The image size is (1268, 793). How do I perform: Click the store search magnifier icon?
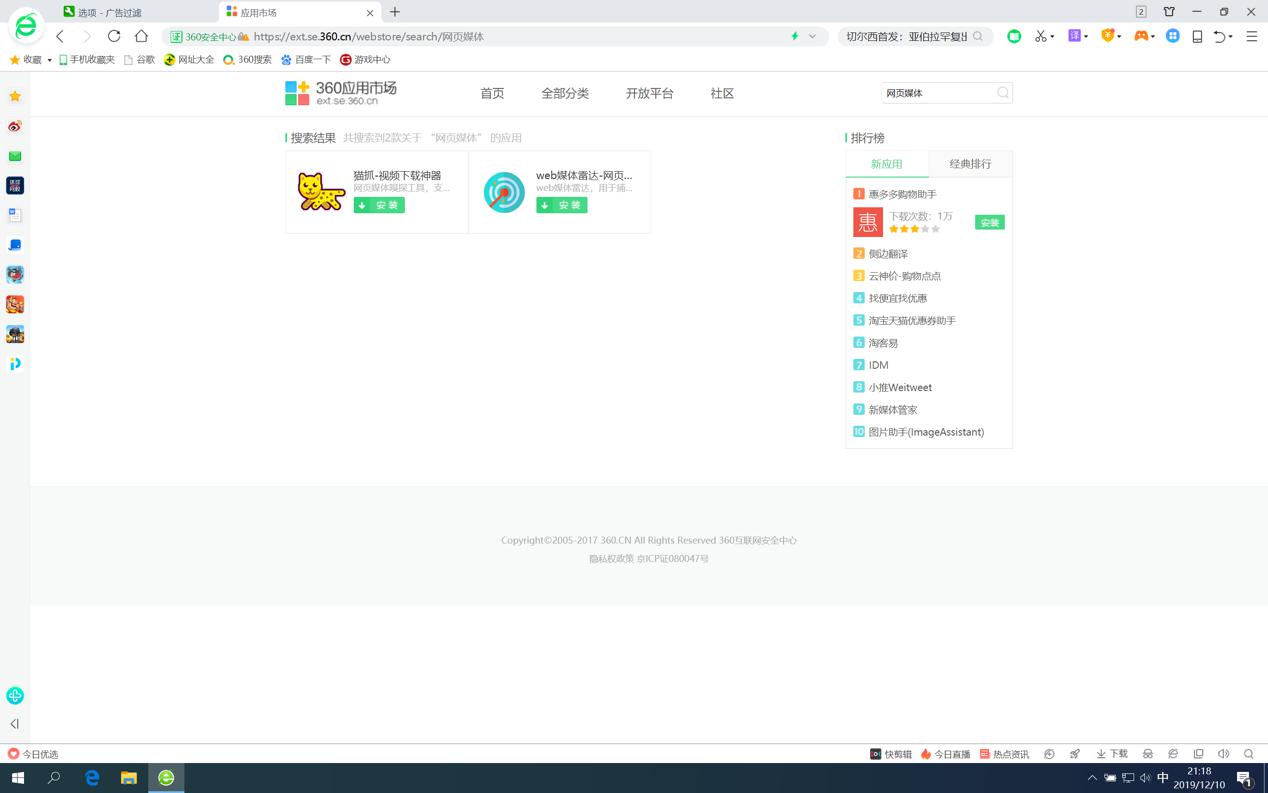tap(1003, 93)
